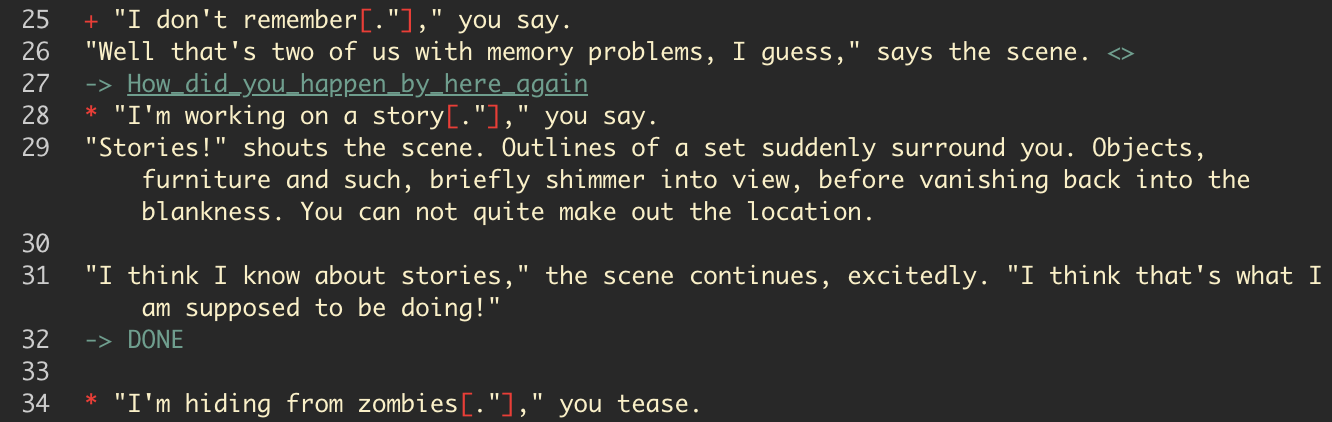Screen dimensions: 1332x422
Task: Click the asterisk before "I'm working on a story"
Action: click(x=92, y=118)
